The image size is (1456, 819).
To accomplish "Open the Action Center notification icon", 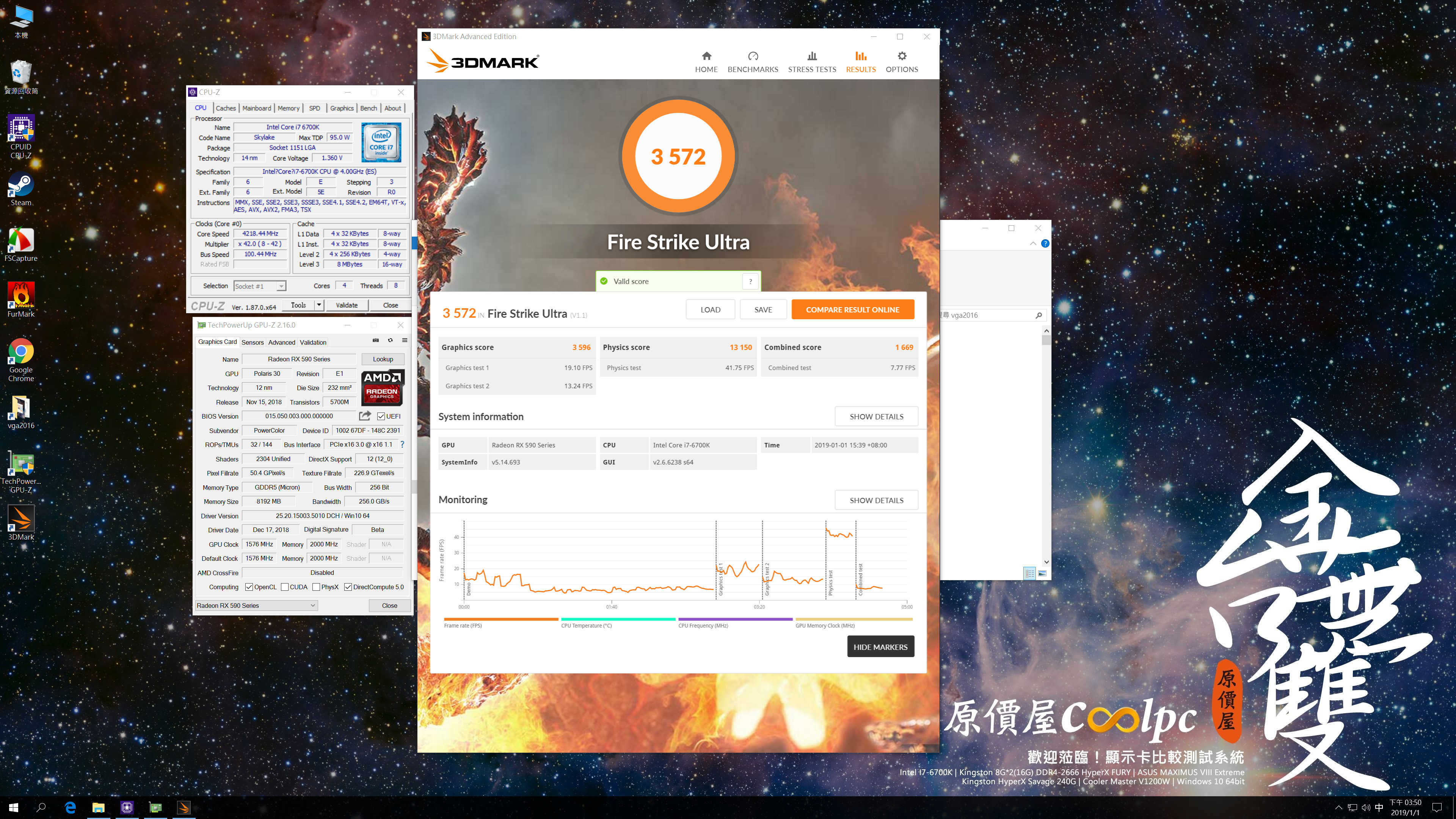I will tap(1437, 808).
